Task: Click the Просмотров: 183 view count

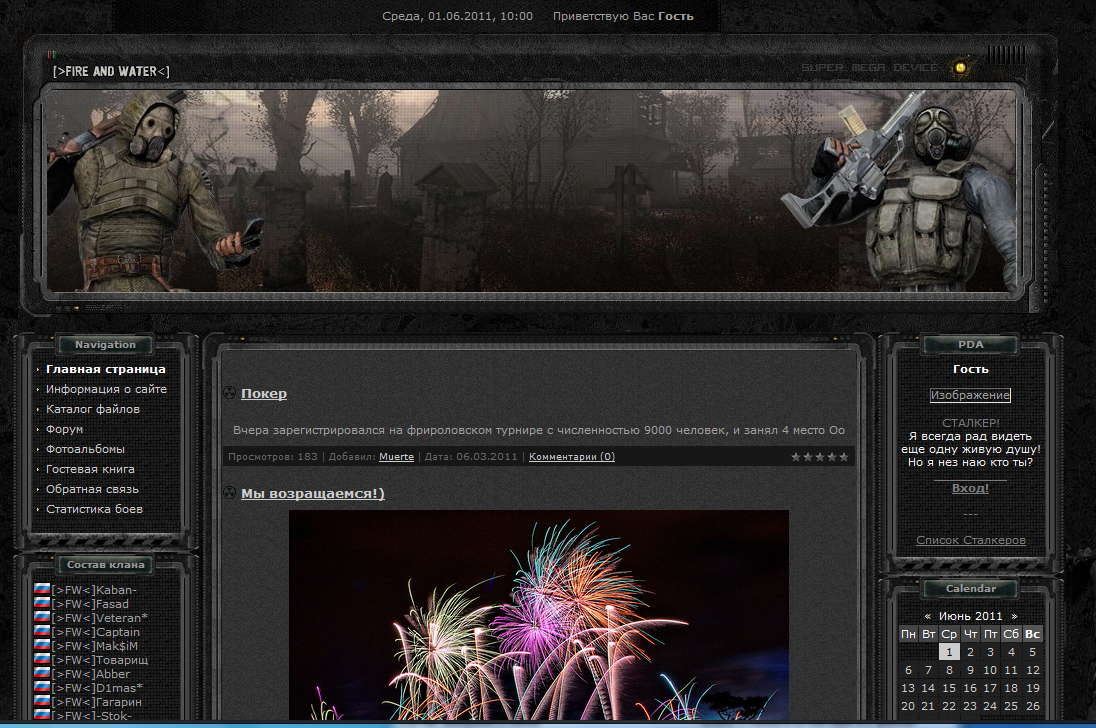Action: pyautogui.click(x=273, y=457)
